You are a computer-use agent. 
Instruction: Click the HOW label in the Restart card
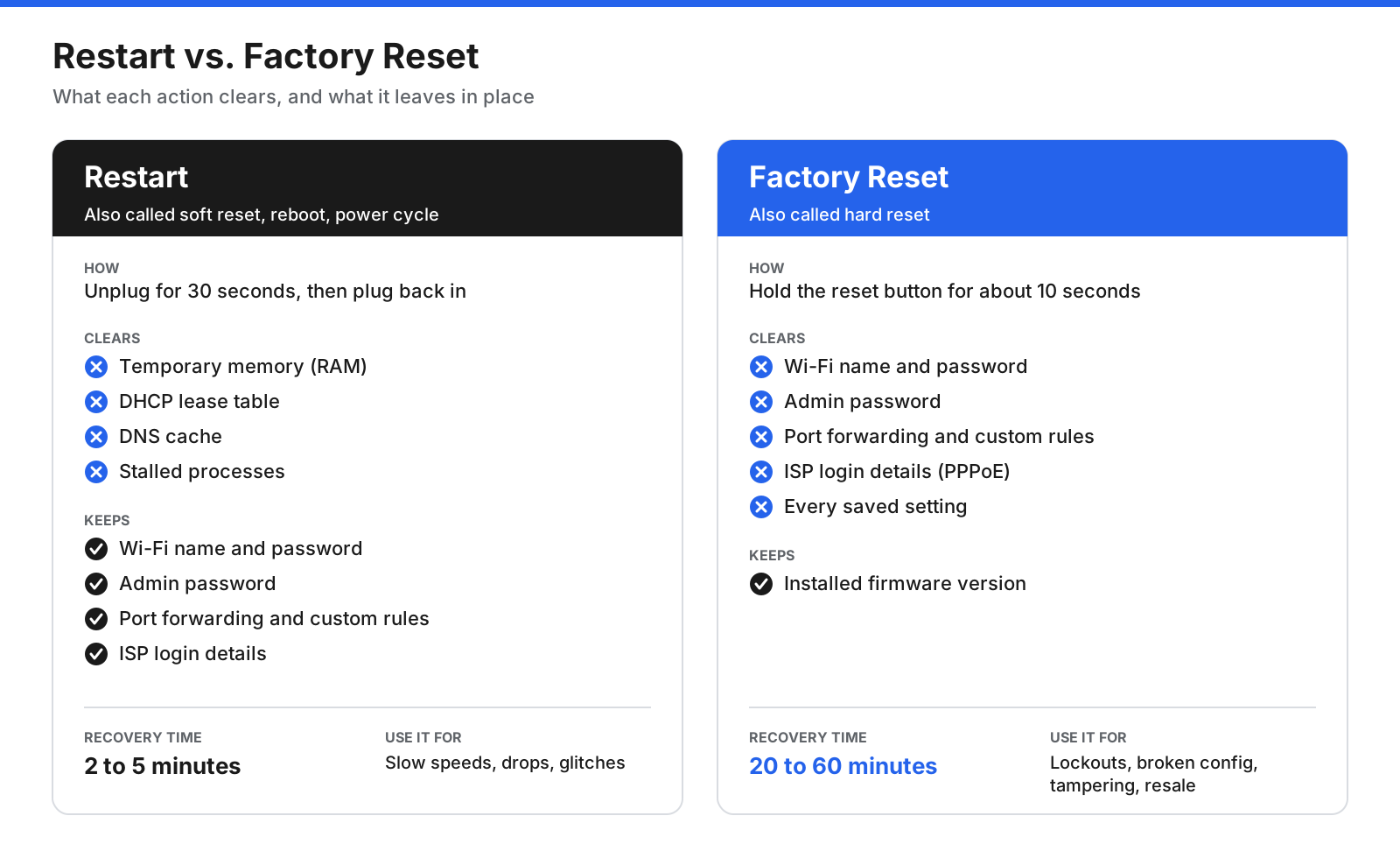(x=101, y=269)
